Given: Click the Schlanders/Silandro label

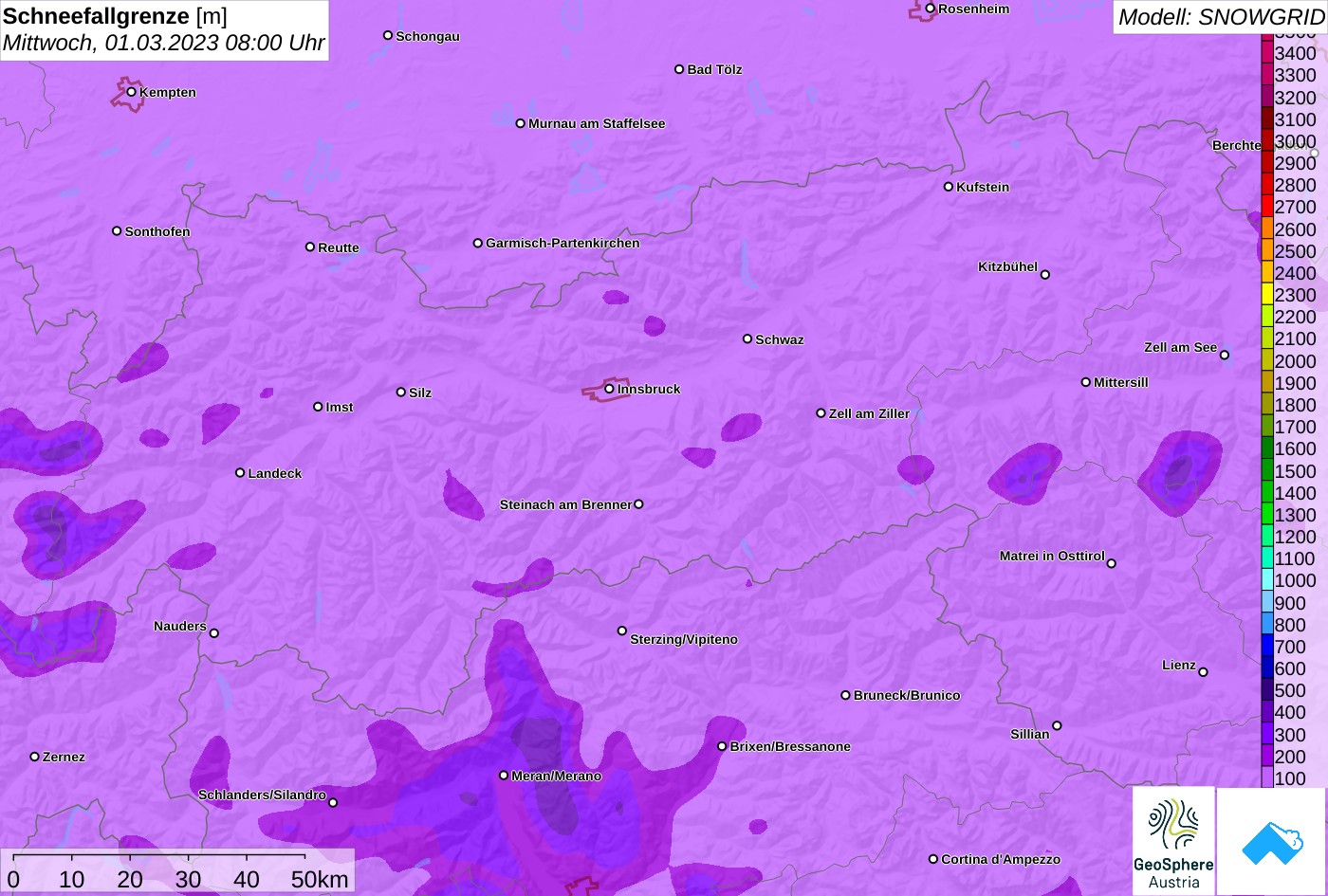Looking at the screenshot, I should 262,795.
